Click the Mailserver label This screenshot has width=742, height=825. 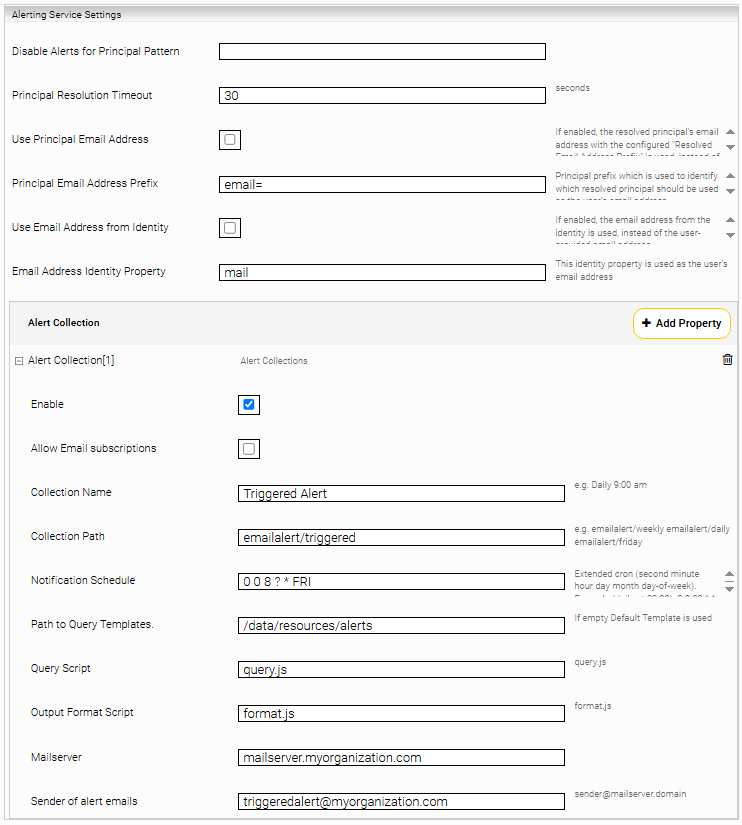(x=56, y=757)
